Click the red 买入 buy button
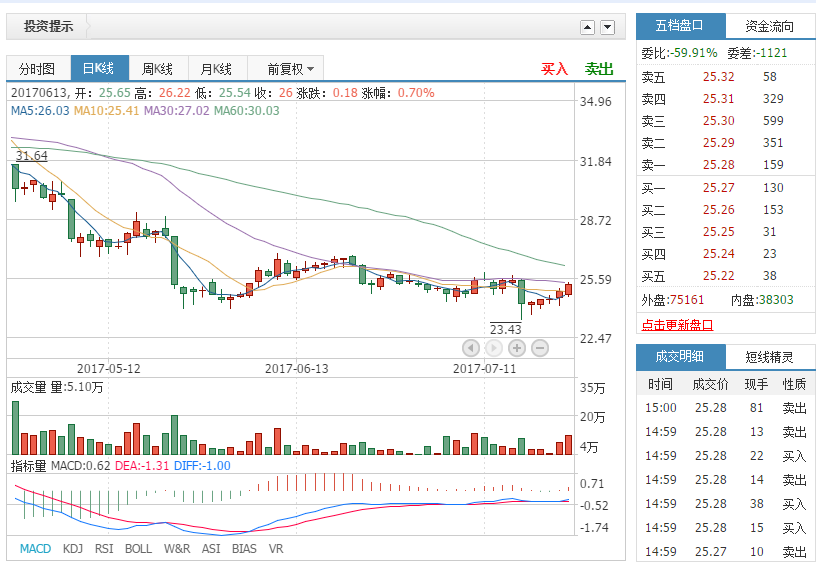The image size is (823, 578). (x=553, y=68)
